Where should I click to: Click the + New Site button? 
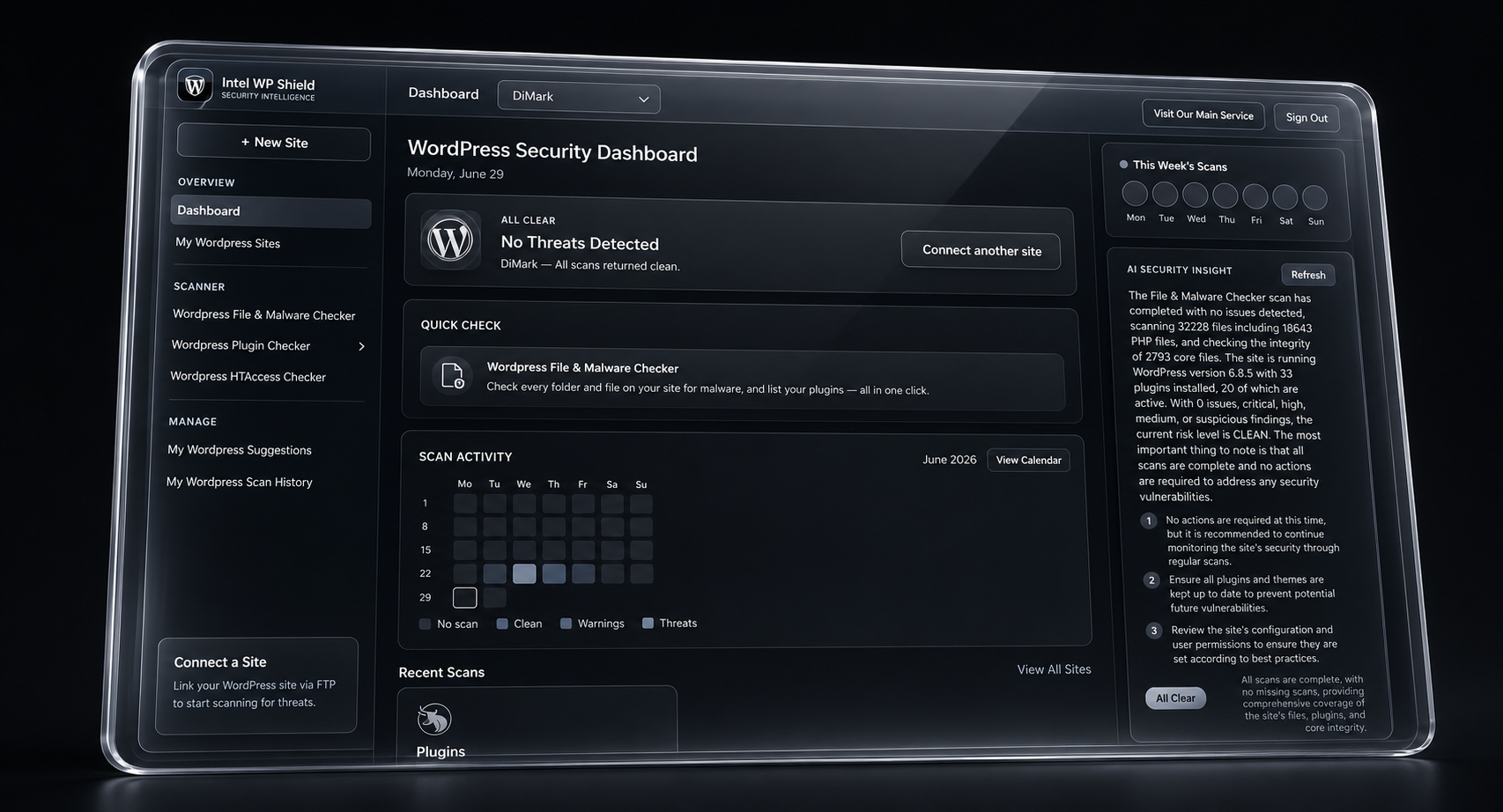pos(274,143)
